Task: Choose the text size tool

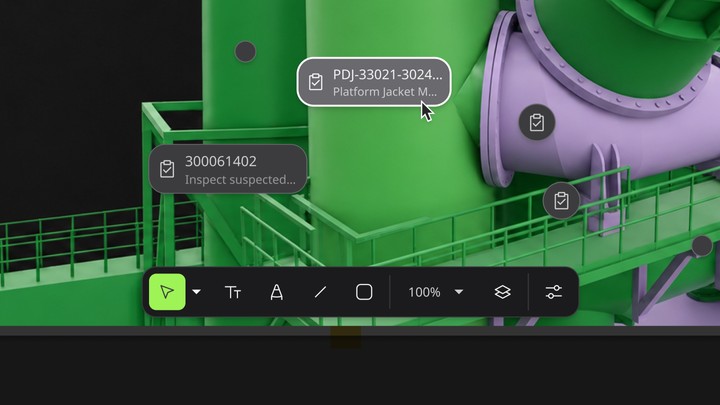Action: click(x=233, y=292)
